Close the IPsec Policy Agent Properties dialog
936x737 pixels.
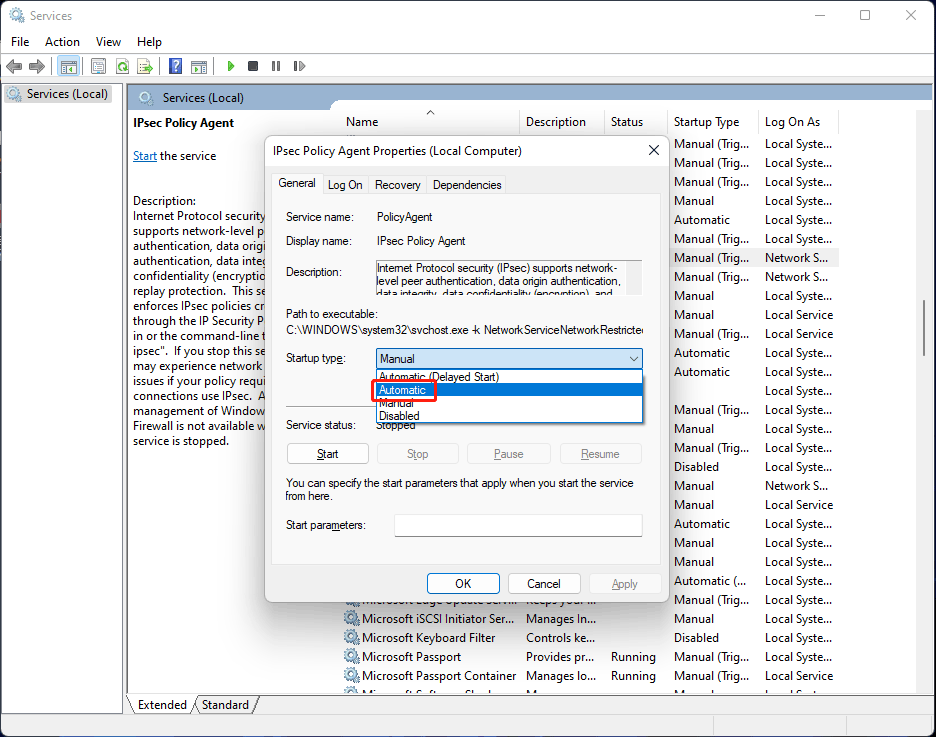(x=654, y=150)
